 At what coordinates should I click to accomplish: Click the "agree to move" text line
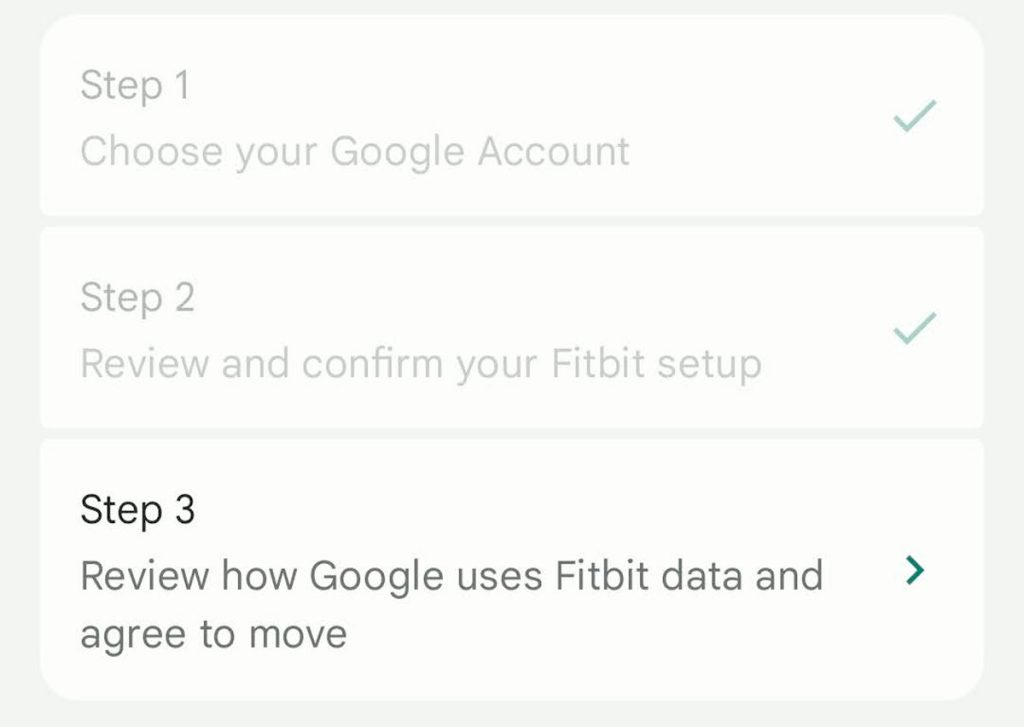click(213, 635)
